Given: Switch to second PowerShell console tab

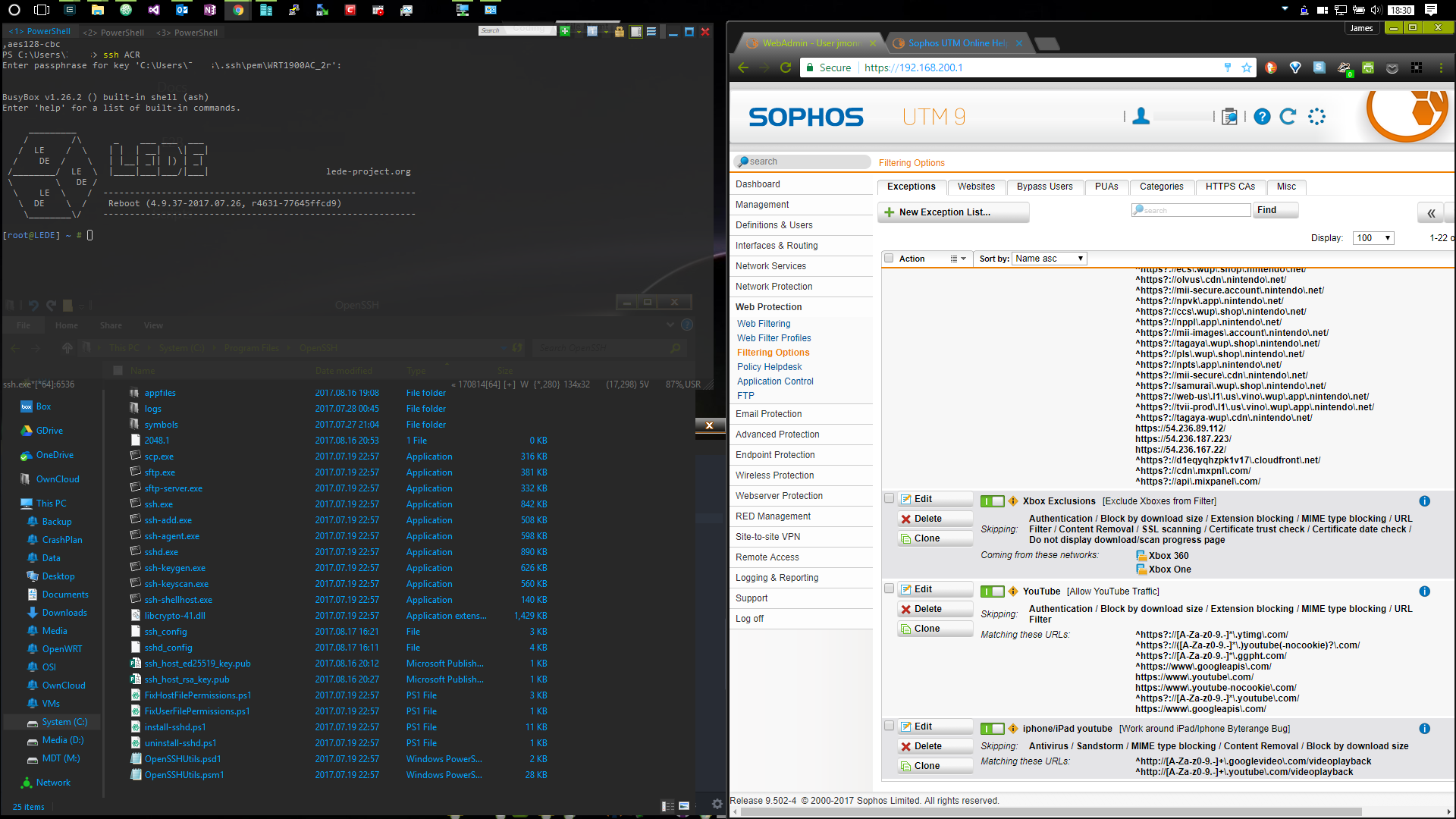Looking at the screenshot, I should (114, 33).
